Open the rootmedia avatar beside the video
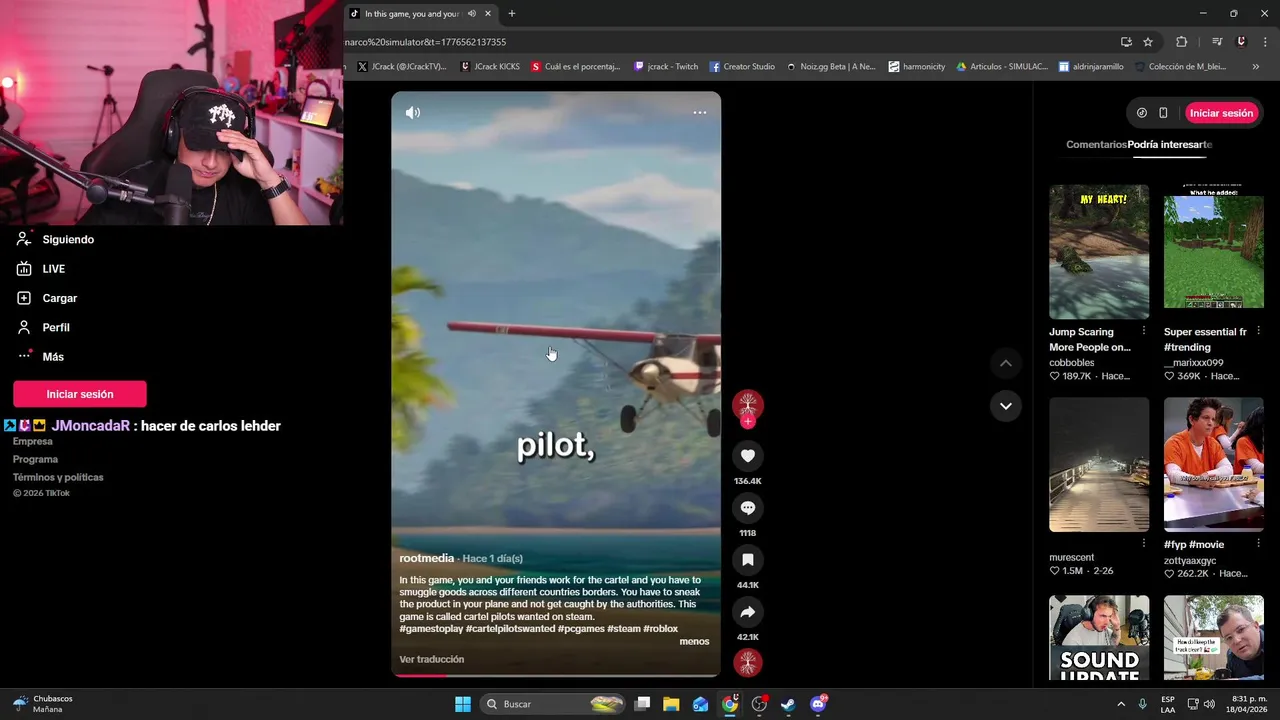This screenshot has width=1280, height=720. 747,403
